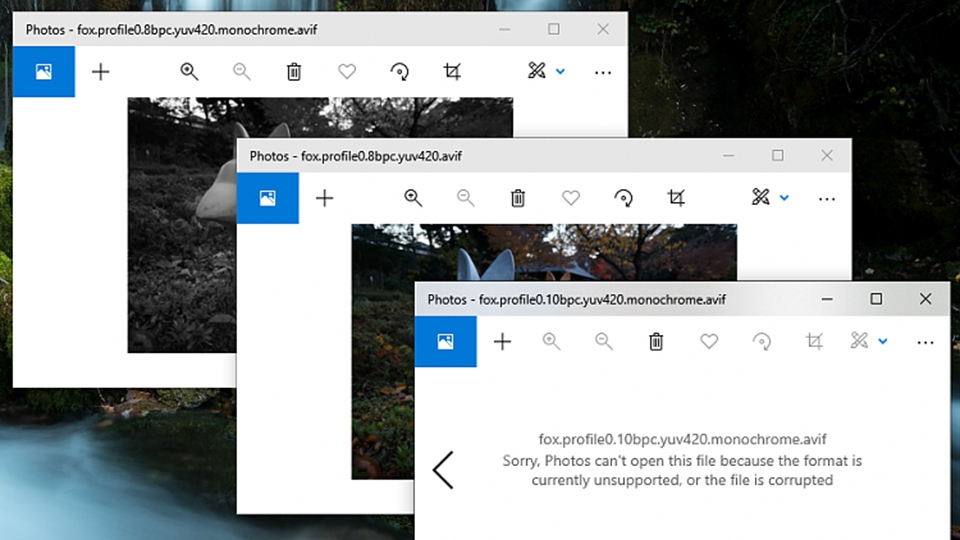Click crop icon in the 10bpc window
This screenshot has height=540, width=960.
click(x=814, y=341)
